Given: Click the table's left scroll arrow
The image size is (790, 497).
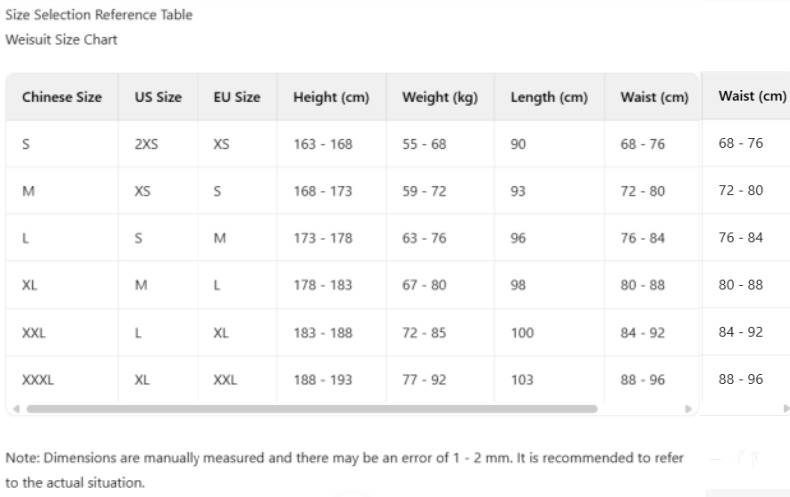Looking at the screenshot, I should click(x=15, y=409).
